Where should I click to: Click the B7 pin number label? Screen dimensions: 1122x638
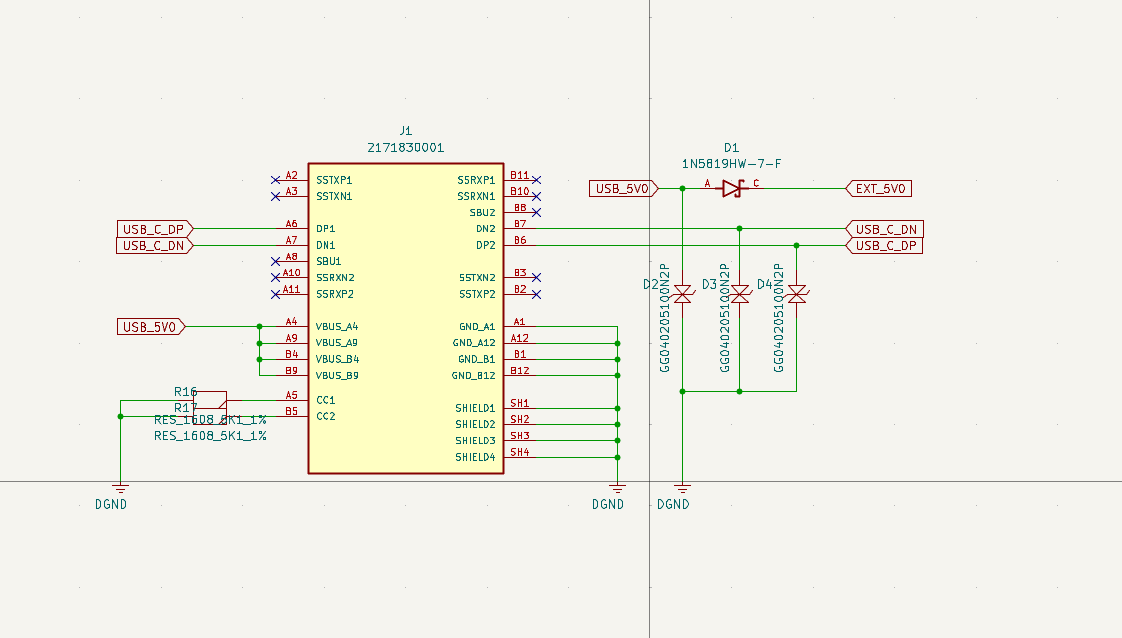tap(520, 224)
